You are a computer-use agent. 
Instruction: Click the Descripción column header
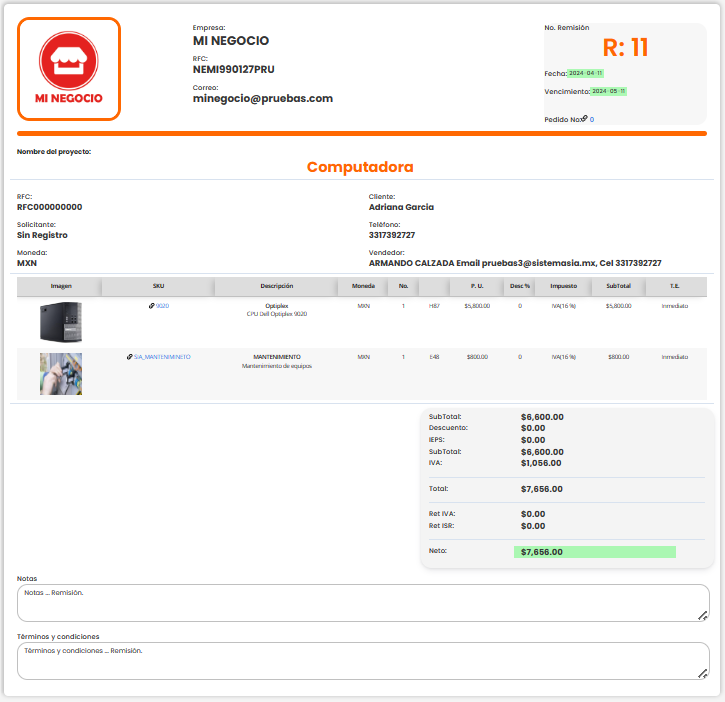point(276,286)
